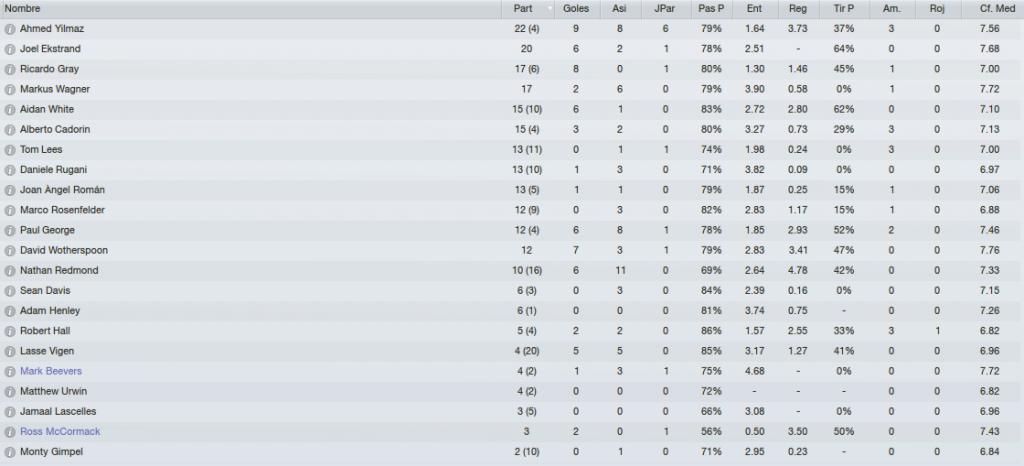Open info icon next to Ahmed Yilmaz
Viewport: 1024px width, 466px height.
10,29
